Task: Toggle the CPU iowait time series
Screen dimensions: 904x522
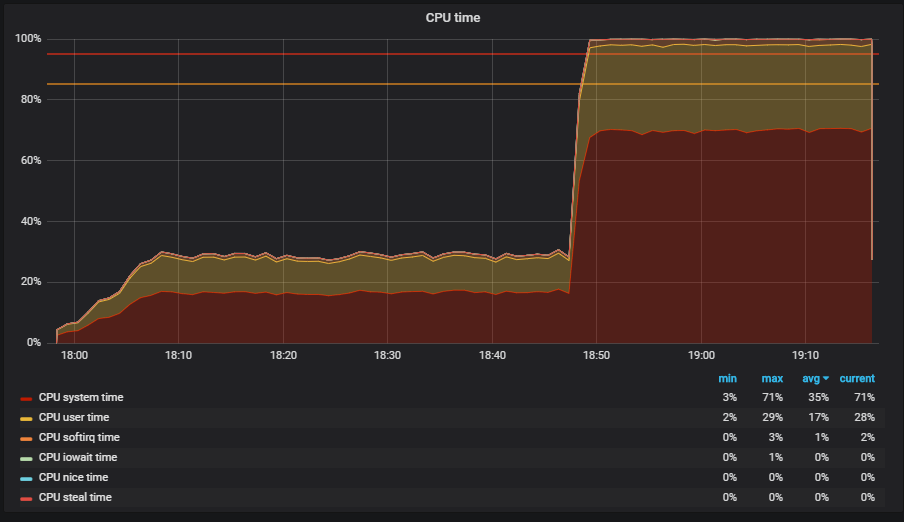Action: [78, 457]
